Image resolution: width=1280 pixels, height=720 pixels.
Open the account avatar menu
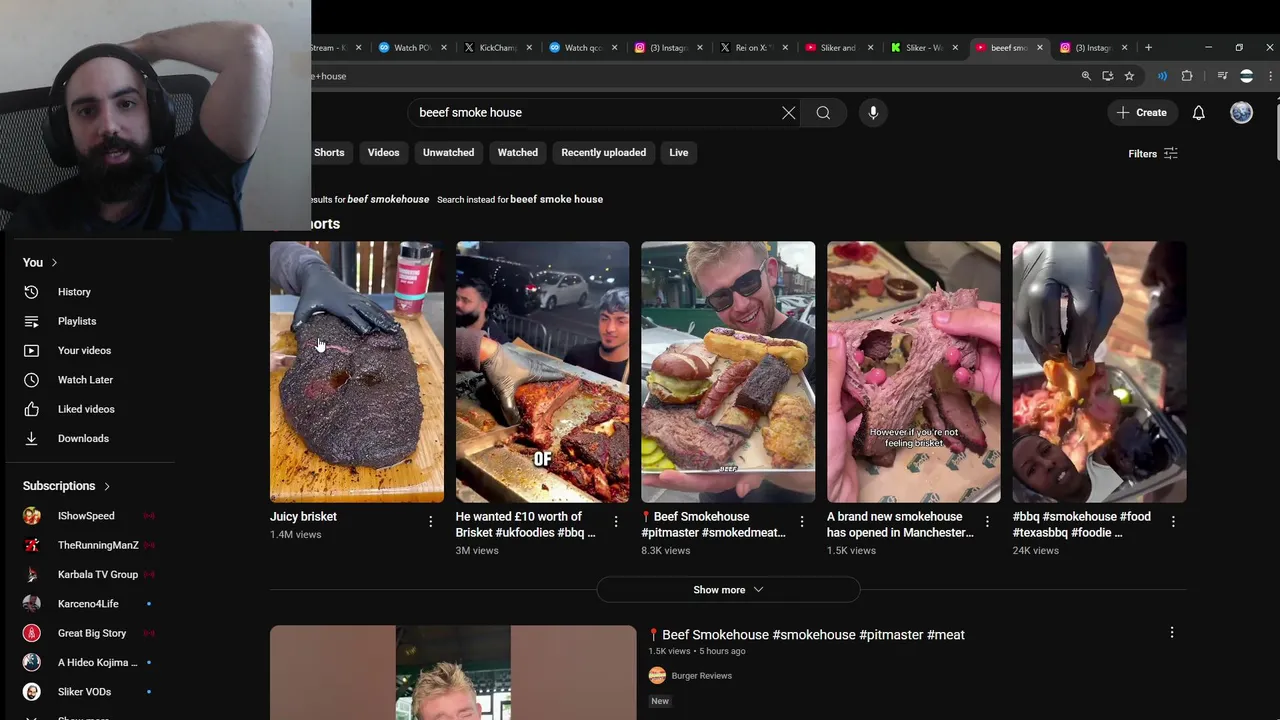point(1241,113)
